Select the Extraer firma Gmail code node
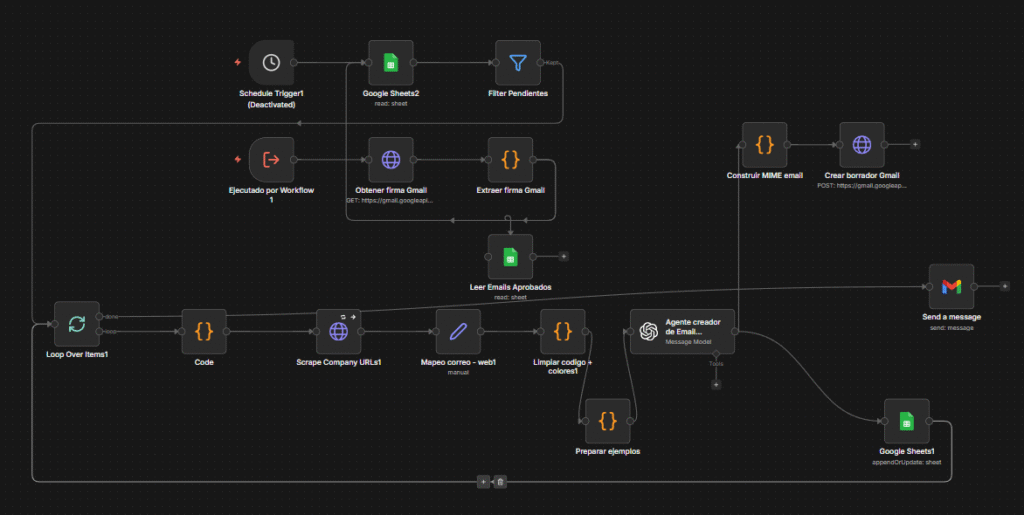This screenshot has width=1024, height=515. tap(510, 159)
